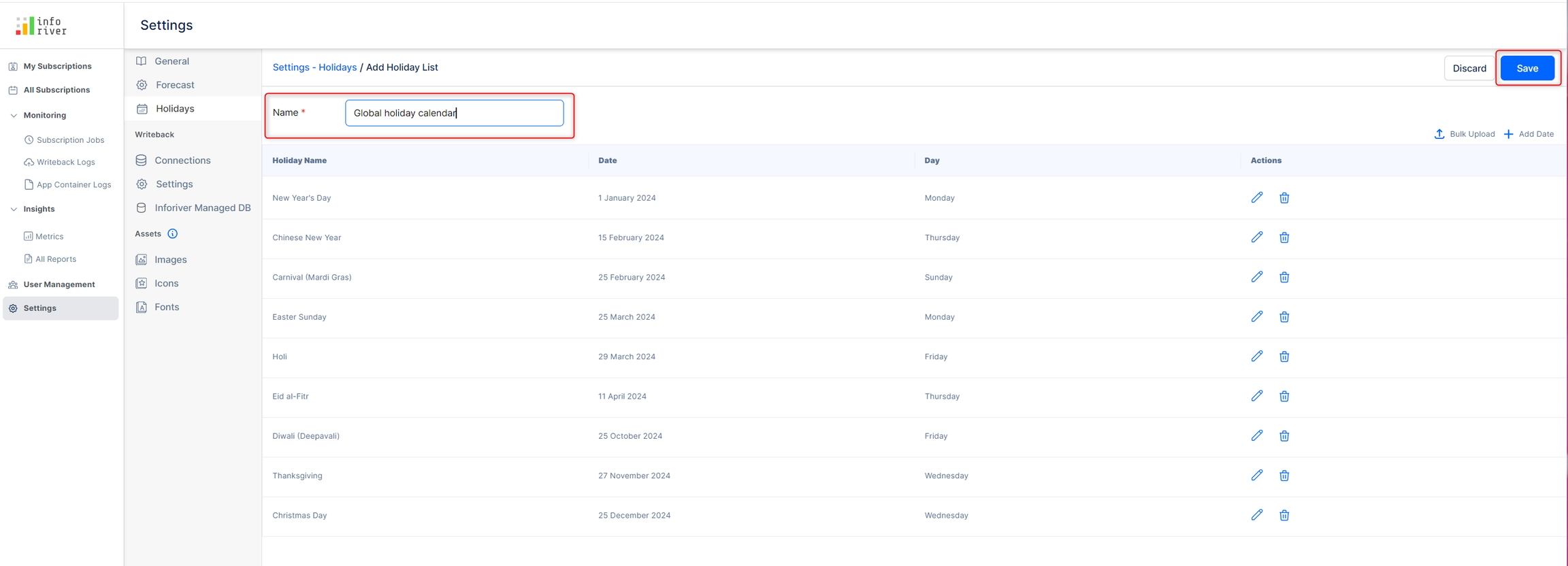Edit the Thanksgiving holiday entry

coord(1256,475)
